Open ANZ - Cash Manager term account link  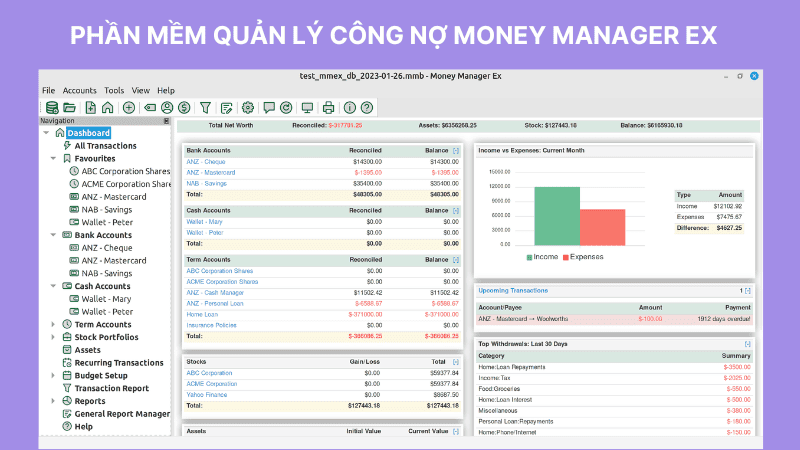coord(215,293)
